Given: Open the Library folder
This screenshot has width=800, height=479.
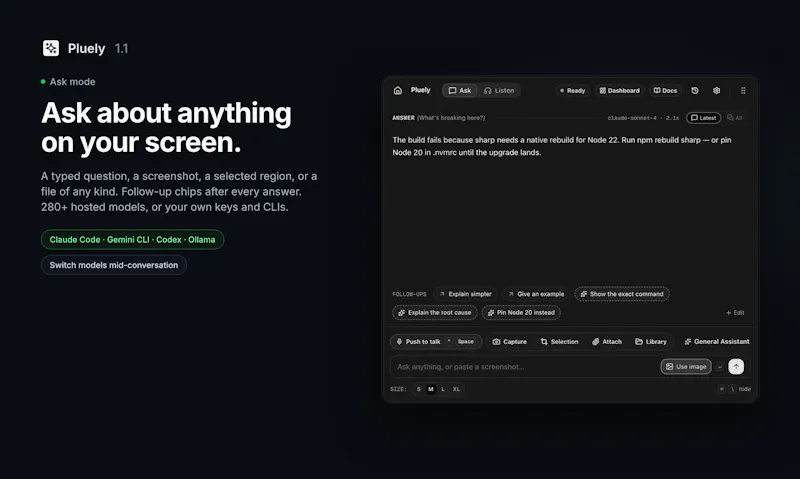Looking at the screenshot, I should click(x=651, y=342).
